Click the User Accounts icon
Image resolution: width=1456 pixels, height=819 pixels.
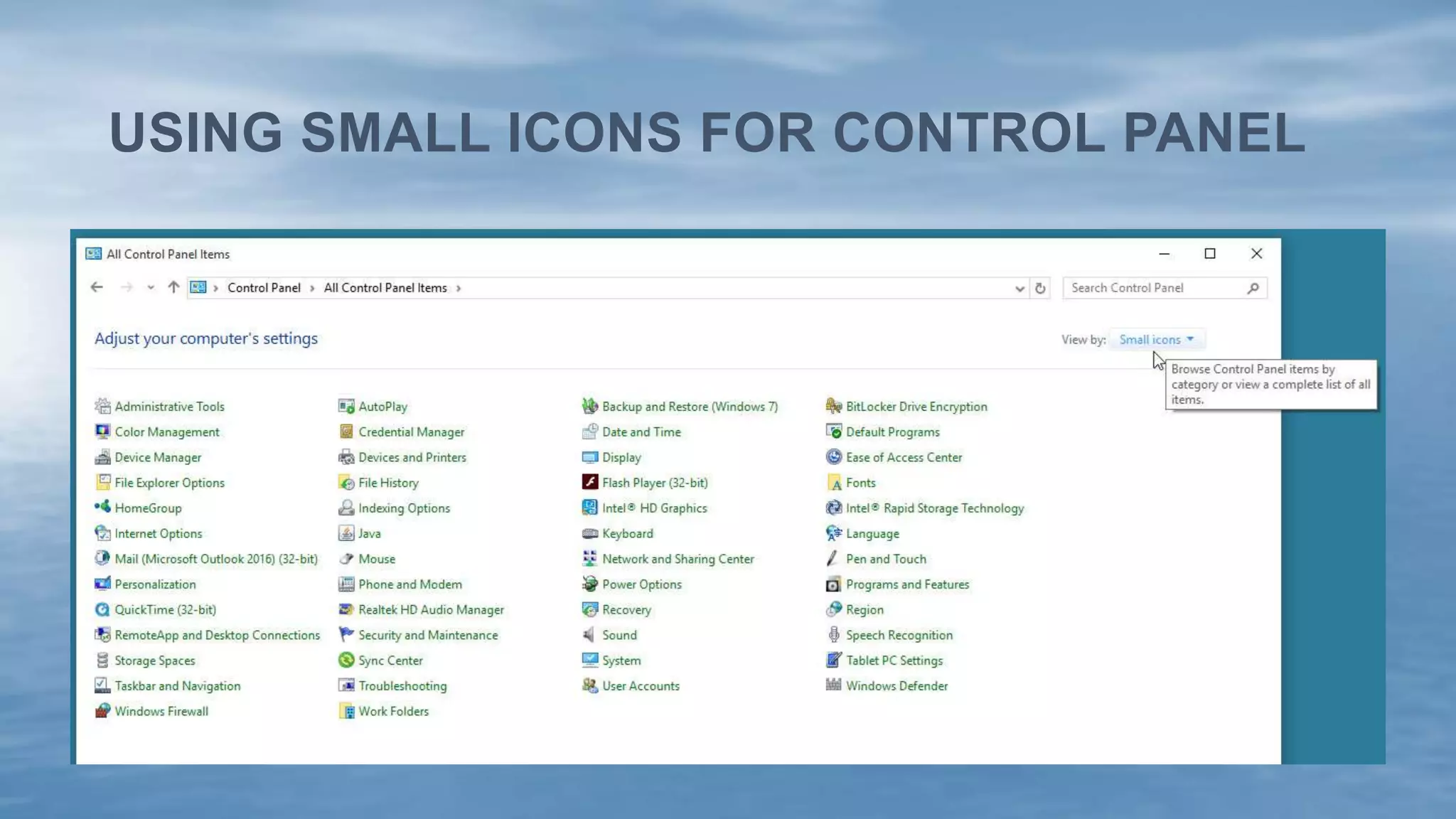[x=590, y=685]
